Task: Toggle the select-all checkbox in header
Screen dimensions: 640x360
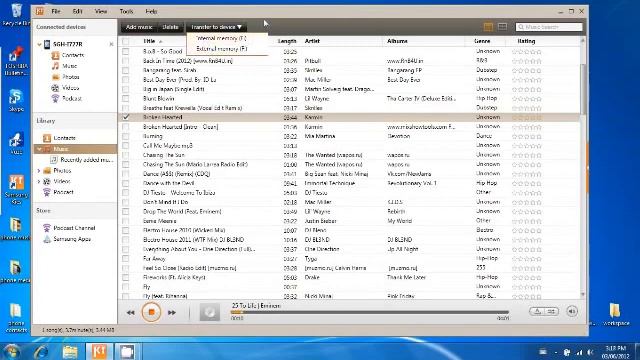Action: point(126,41)
